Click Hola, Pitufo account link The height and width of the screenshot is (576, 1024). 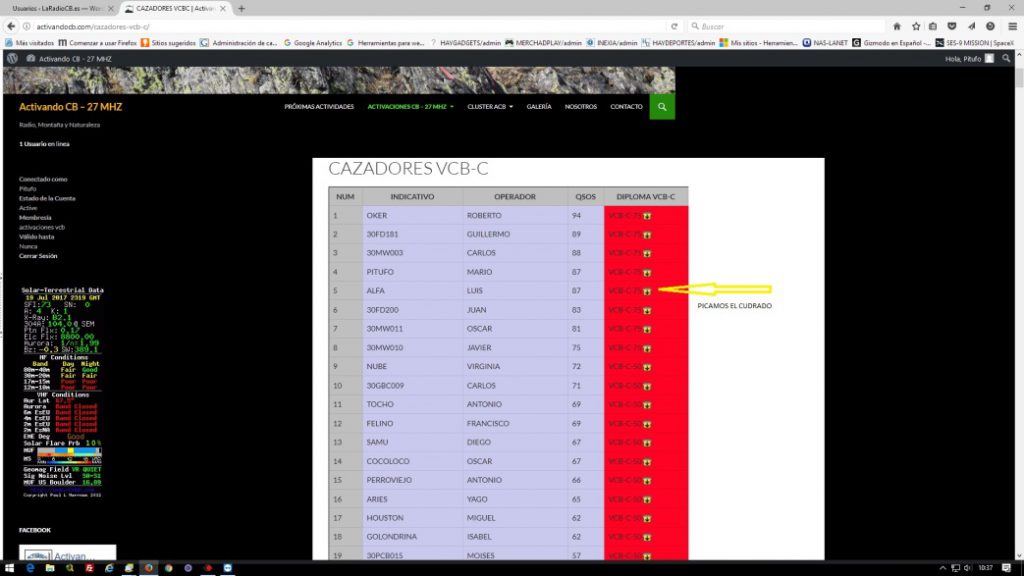click(x=969, y=59)
